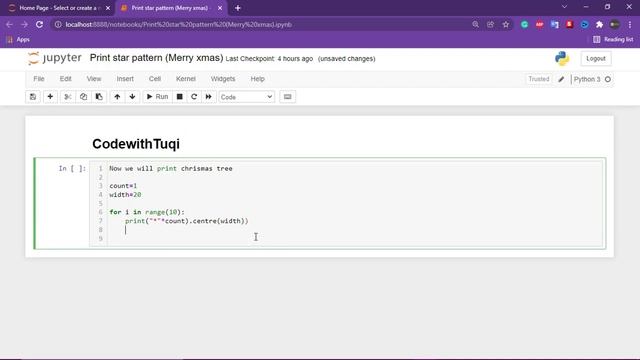Click the Logout button
This screenshot has width=640, height=360.
coord(596,59)
